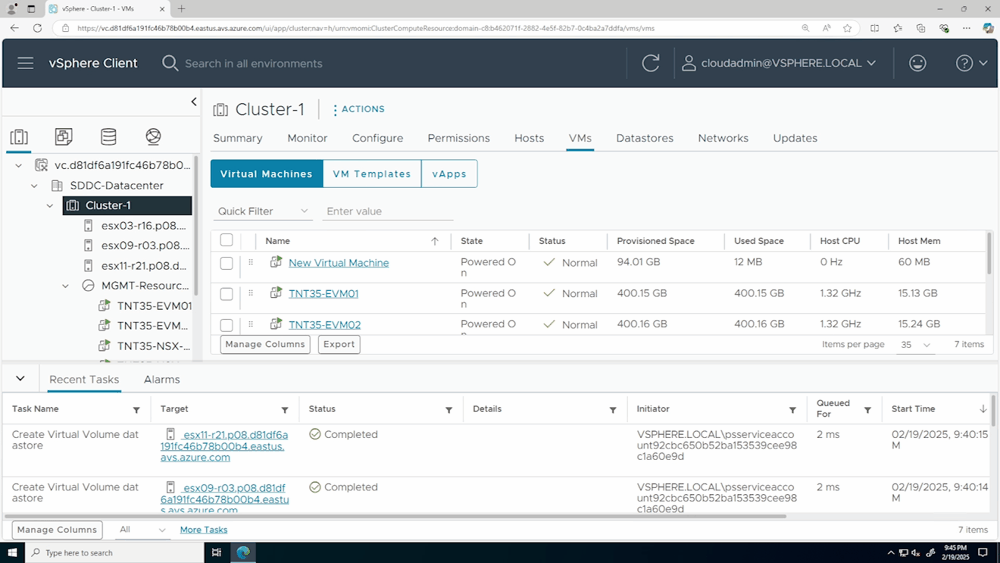Viewport: 1000px width, 563px height.
Task: Open the cloudadmin user account dropdown
Action: point(779,63)
